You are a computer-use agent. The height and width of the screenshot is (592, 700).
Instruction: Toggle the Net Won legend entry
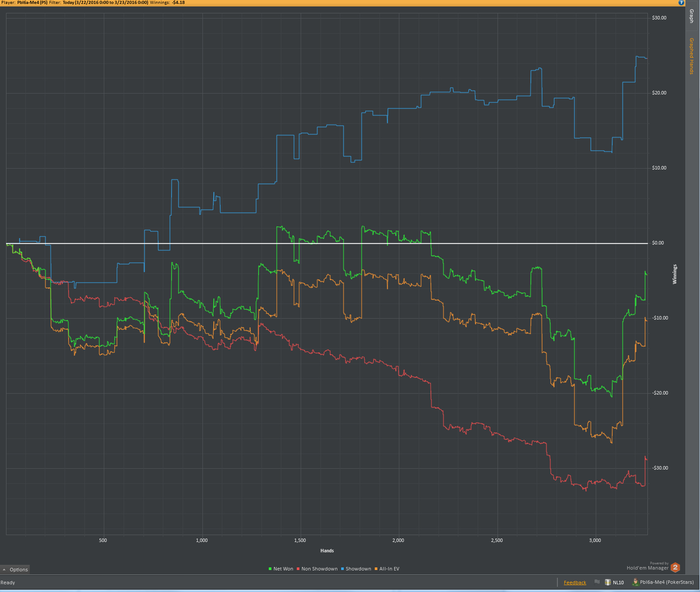(281, 569)
